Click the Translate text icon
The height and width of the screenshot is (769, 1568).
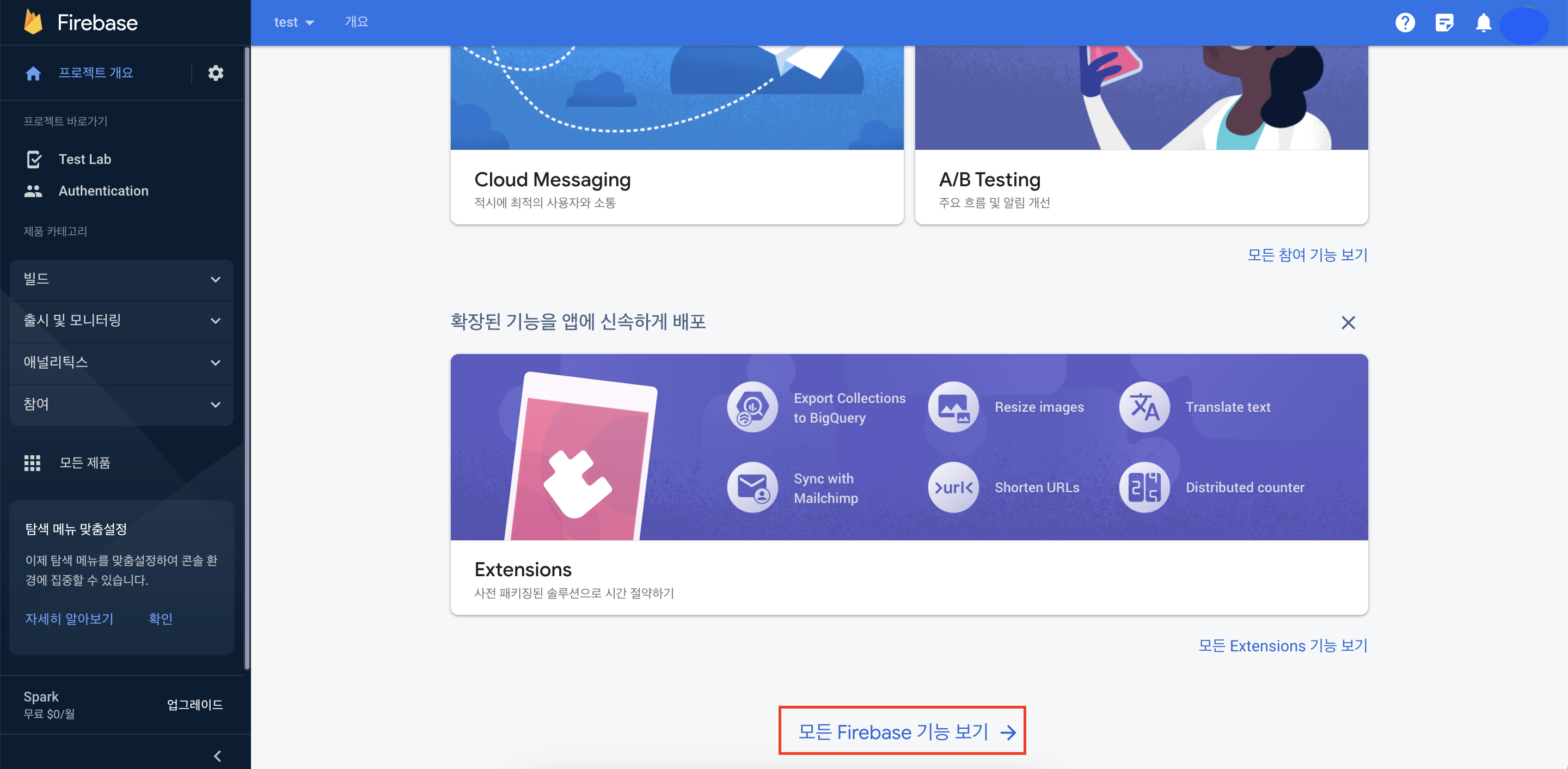1144,407
